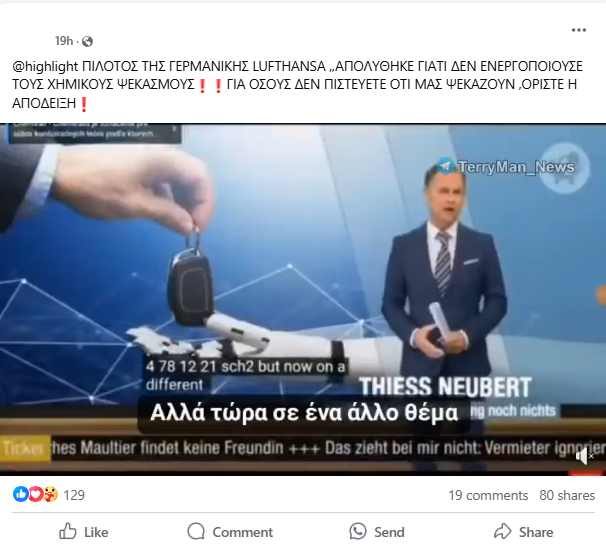Image resolution: width=606 pixels, height=545 pixels.
Task: Open the Care hug reaction emoji
Action: point(50,494)
